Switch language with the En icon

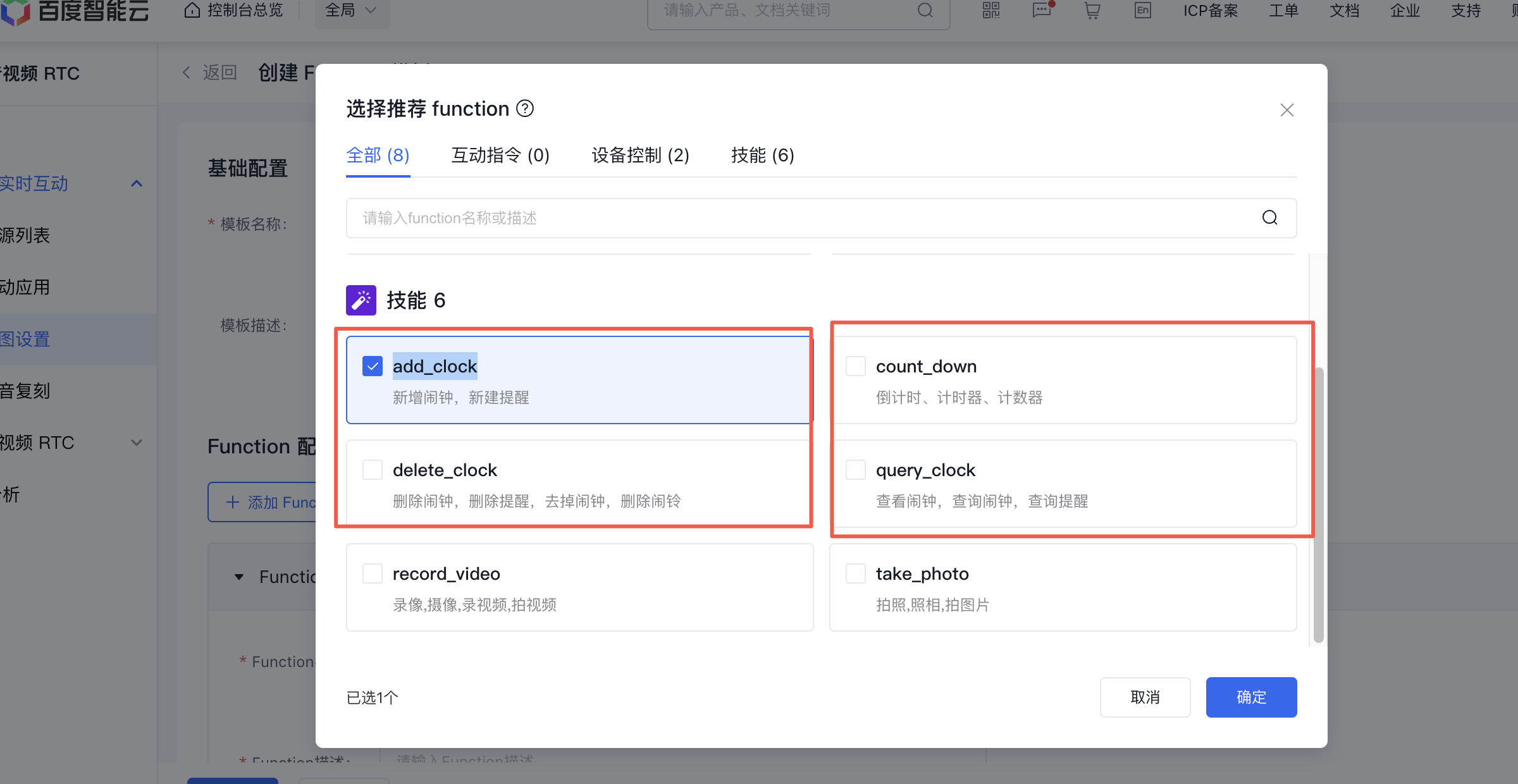click(1142, 10)
